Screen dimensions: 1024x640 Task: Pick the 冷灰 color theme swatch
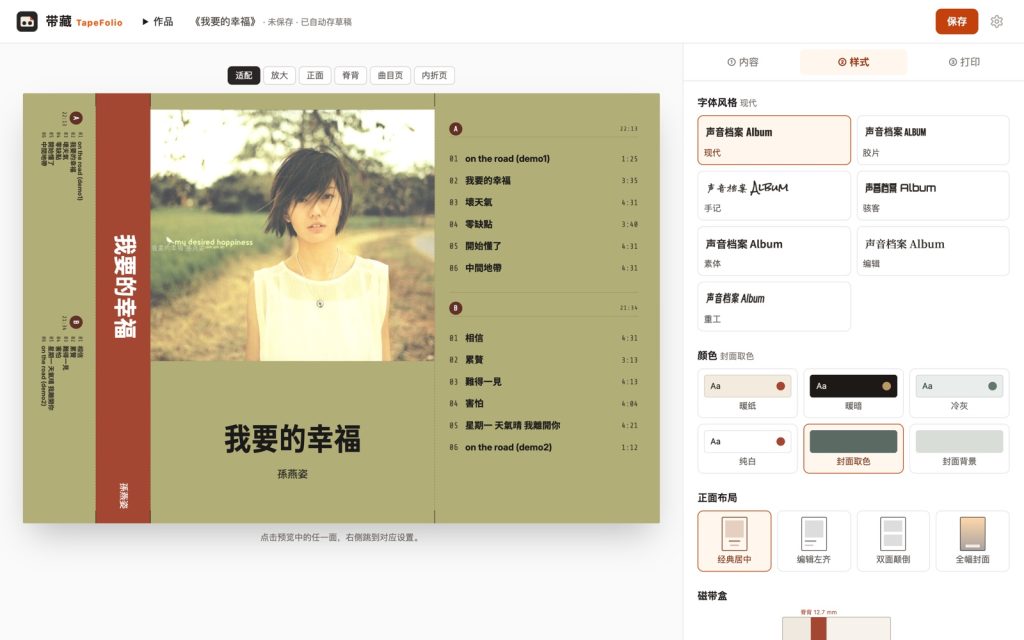tap(959, 392)
